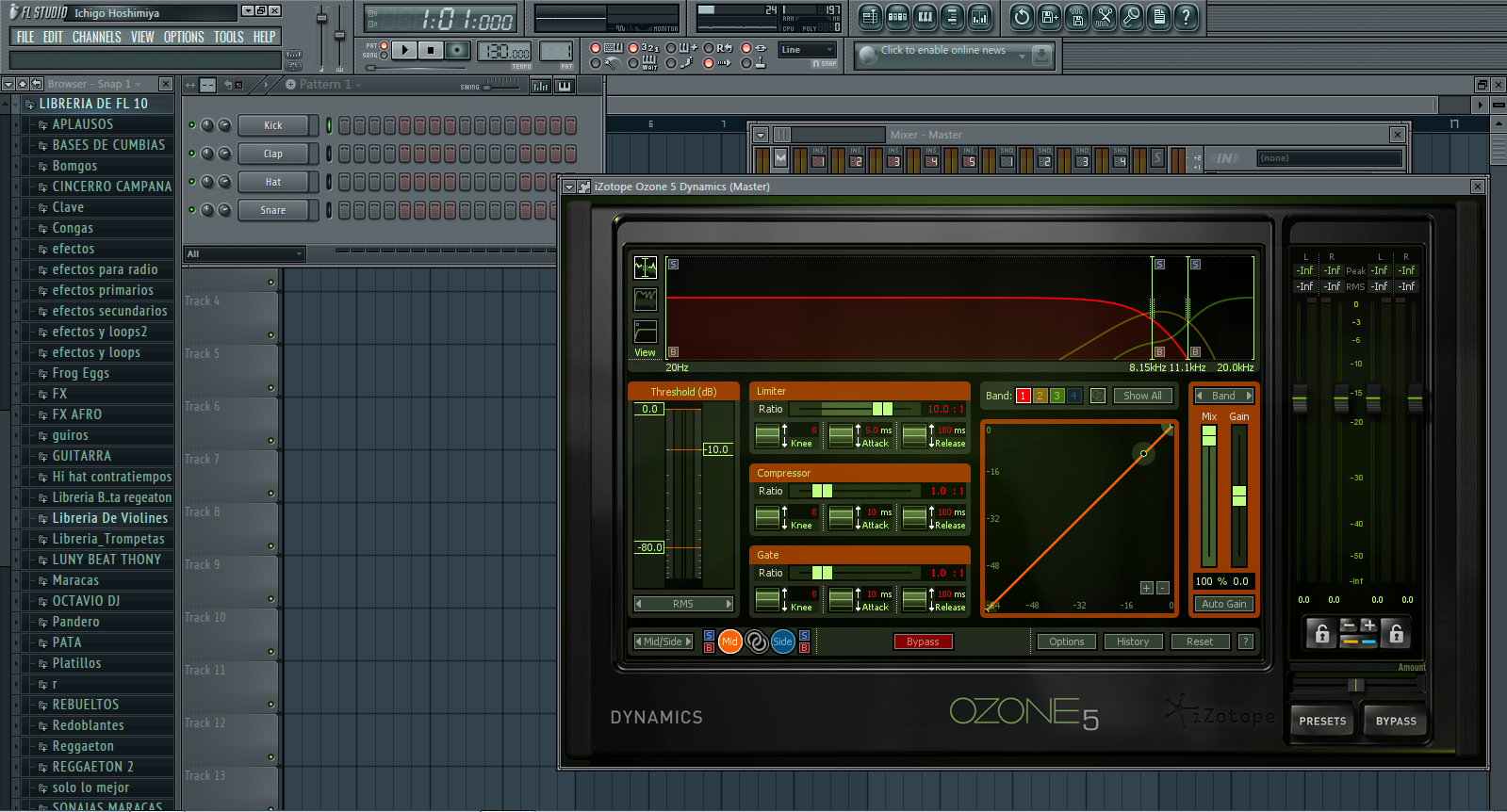Viewport: 1507px width, 812px height.
Task: Click the Compressor Ratio slider
Action: 855,491
